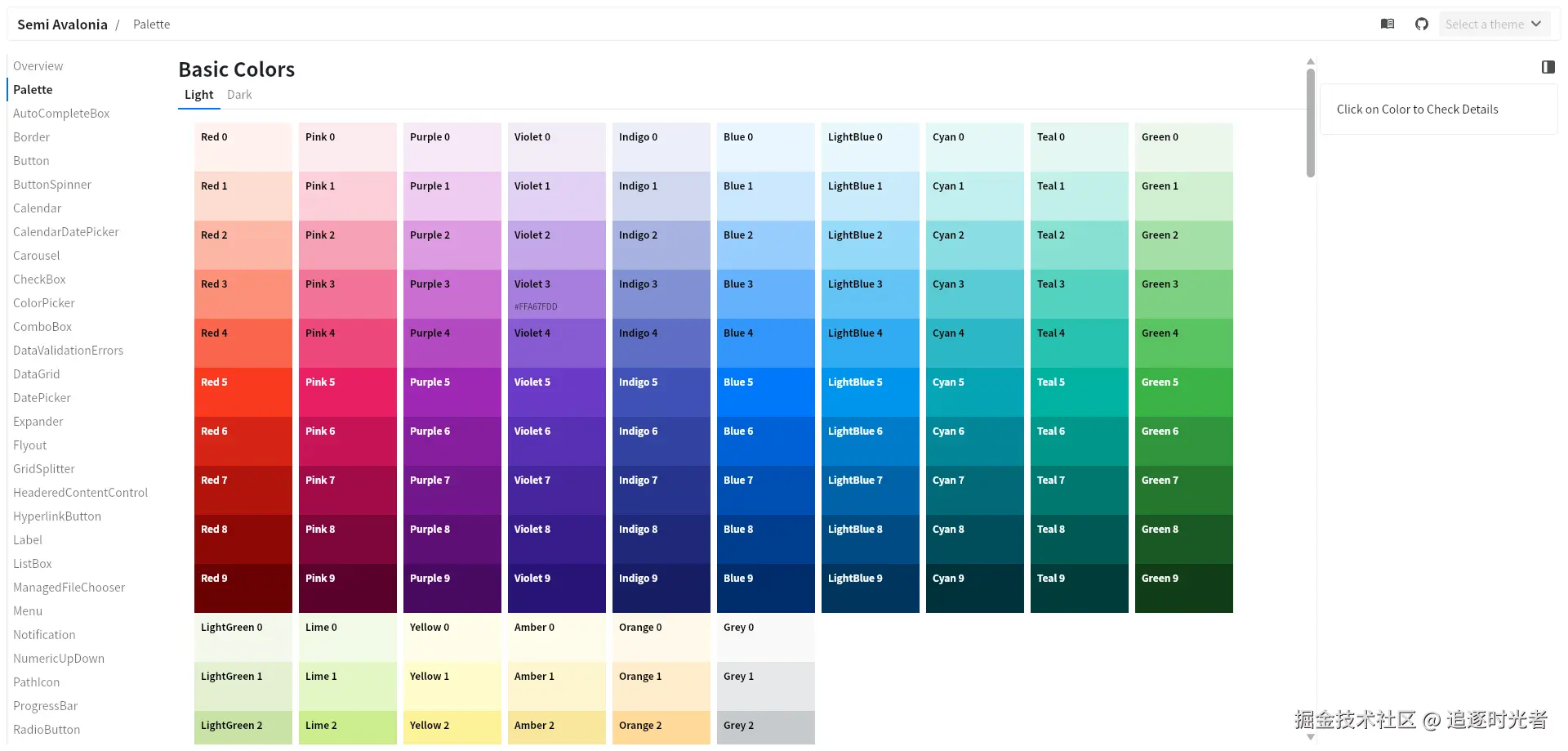Open the Select a theme dropdown
Image resolution: width=1568 pixels, height=751 pixels.
point(1493,24)
